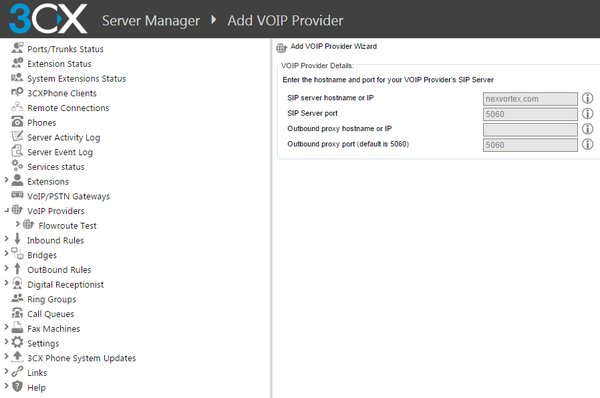Expand the Bridges node
This screenshot has height=398, width=600.
pos(6,253)
